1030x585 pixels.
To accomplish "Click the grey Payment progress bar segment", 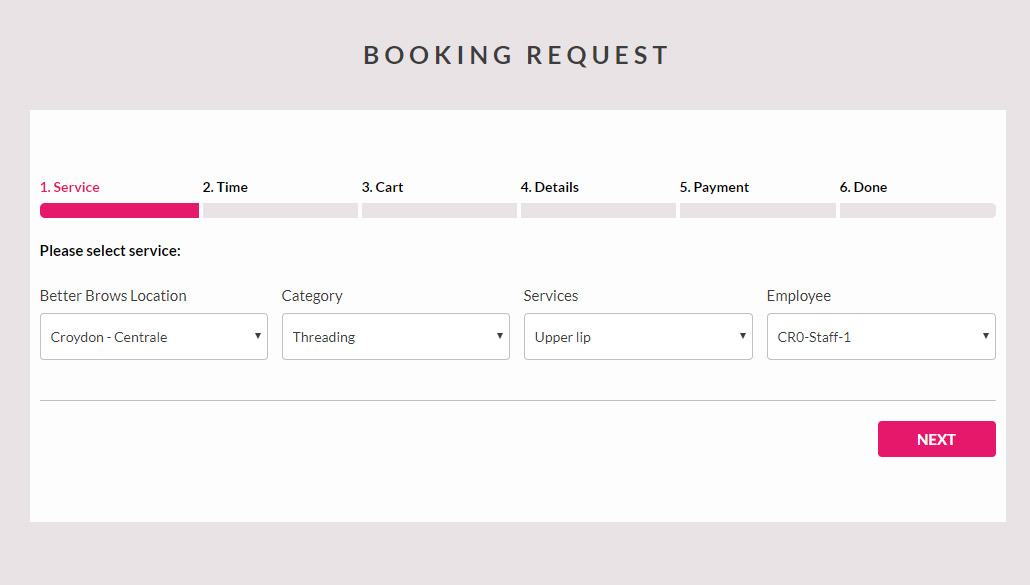I will [757, 210].
